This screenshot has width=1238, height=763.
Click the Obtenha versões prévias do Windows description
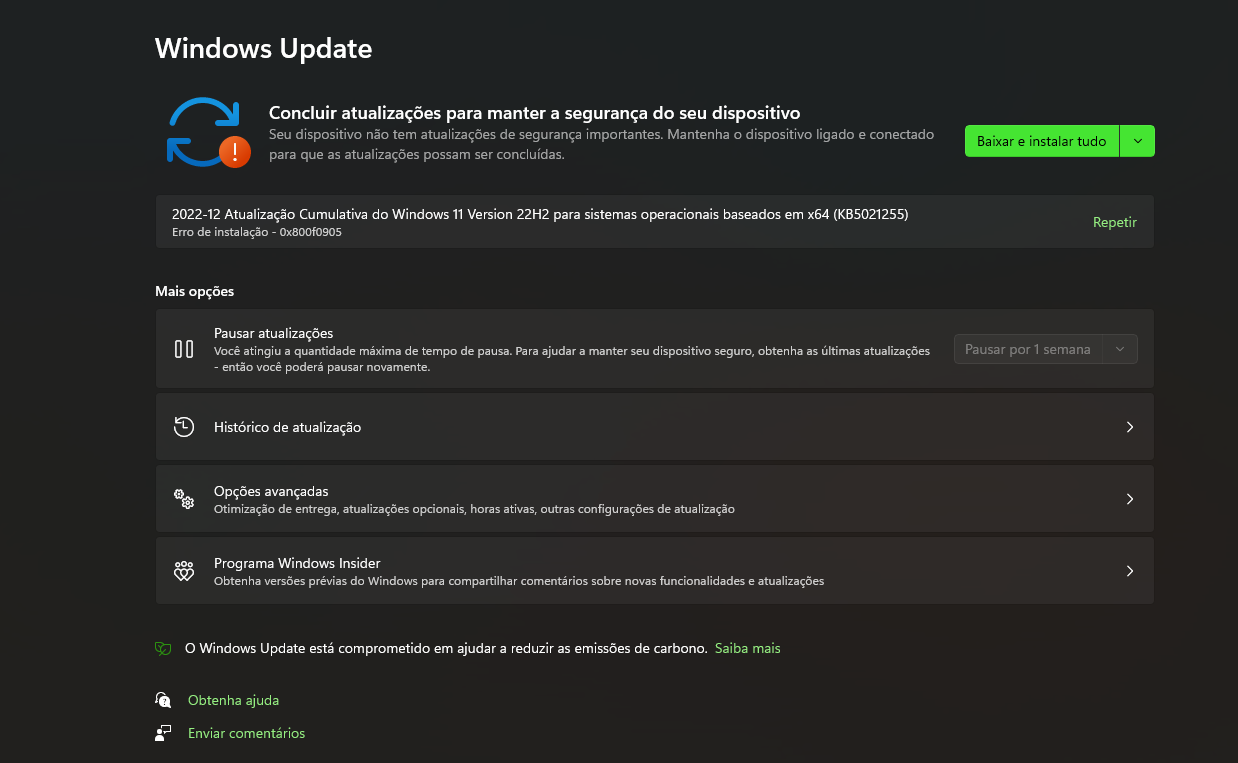[519, 581]
